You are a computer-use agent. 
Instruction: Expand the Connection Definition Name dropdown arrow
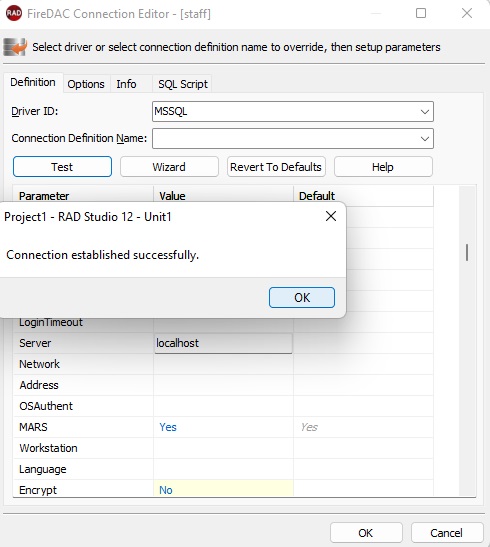pyautogui.click(x=424, y=138)
